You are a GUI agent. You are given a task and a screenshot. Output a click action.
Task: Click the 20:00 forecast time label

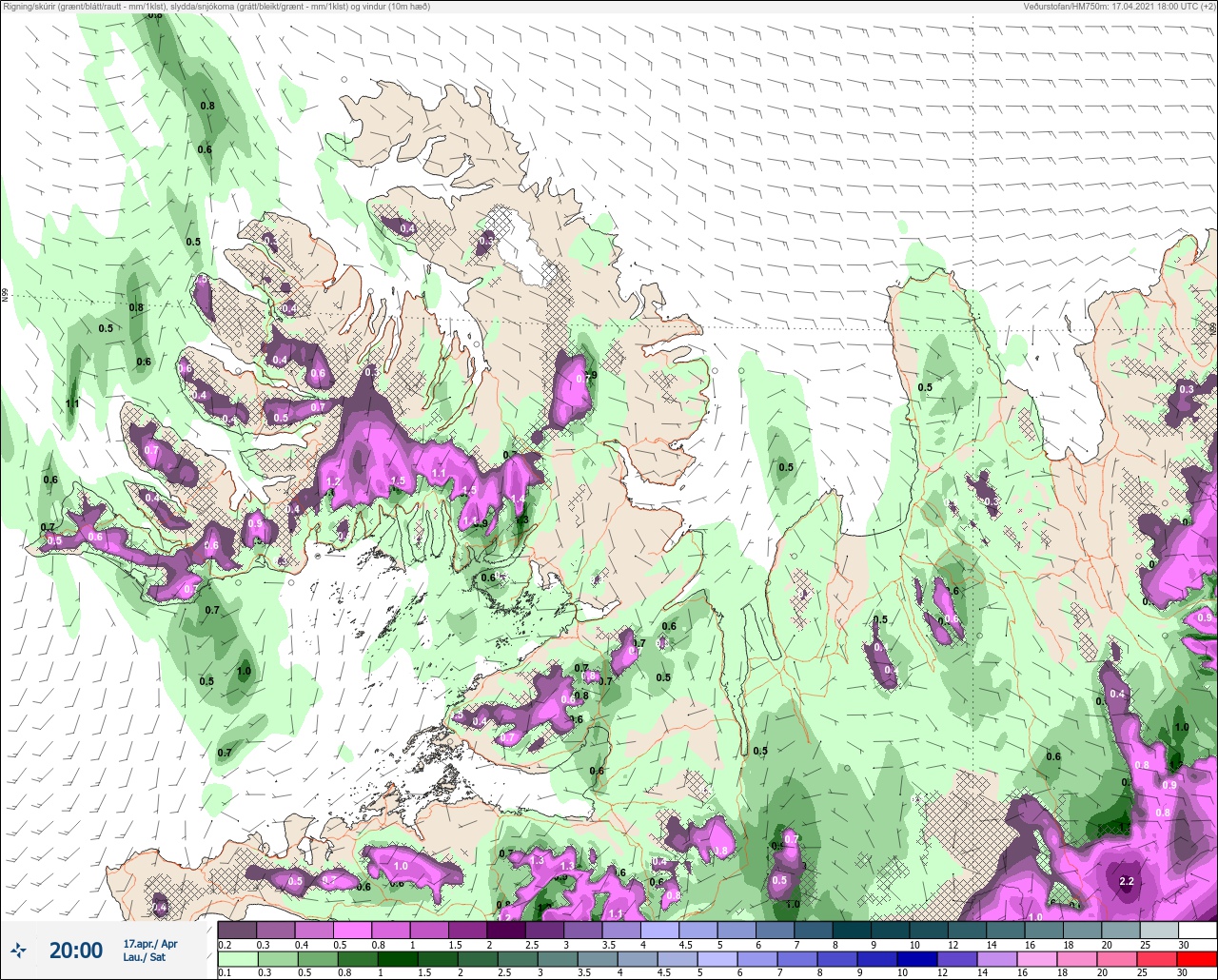click(76, 950)
